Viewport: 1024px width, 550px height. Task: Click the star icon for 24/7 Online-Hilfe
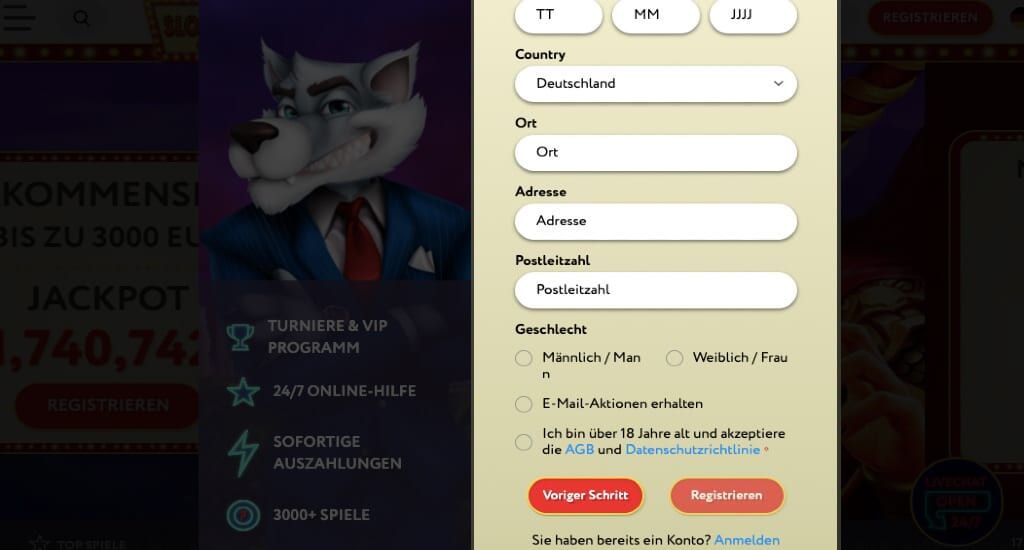coord(243,391)
